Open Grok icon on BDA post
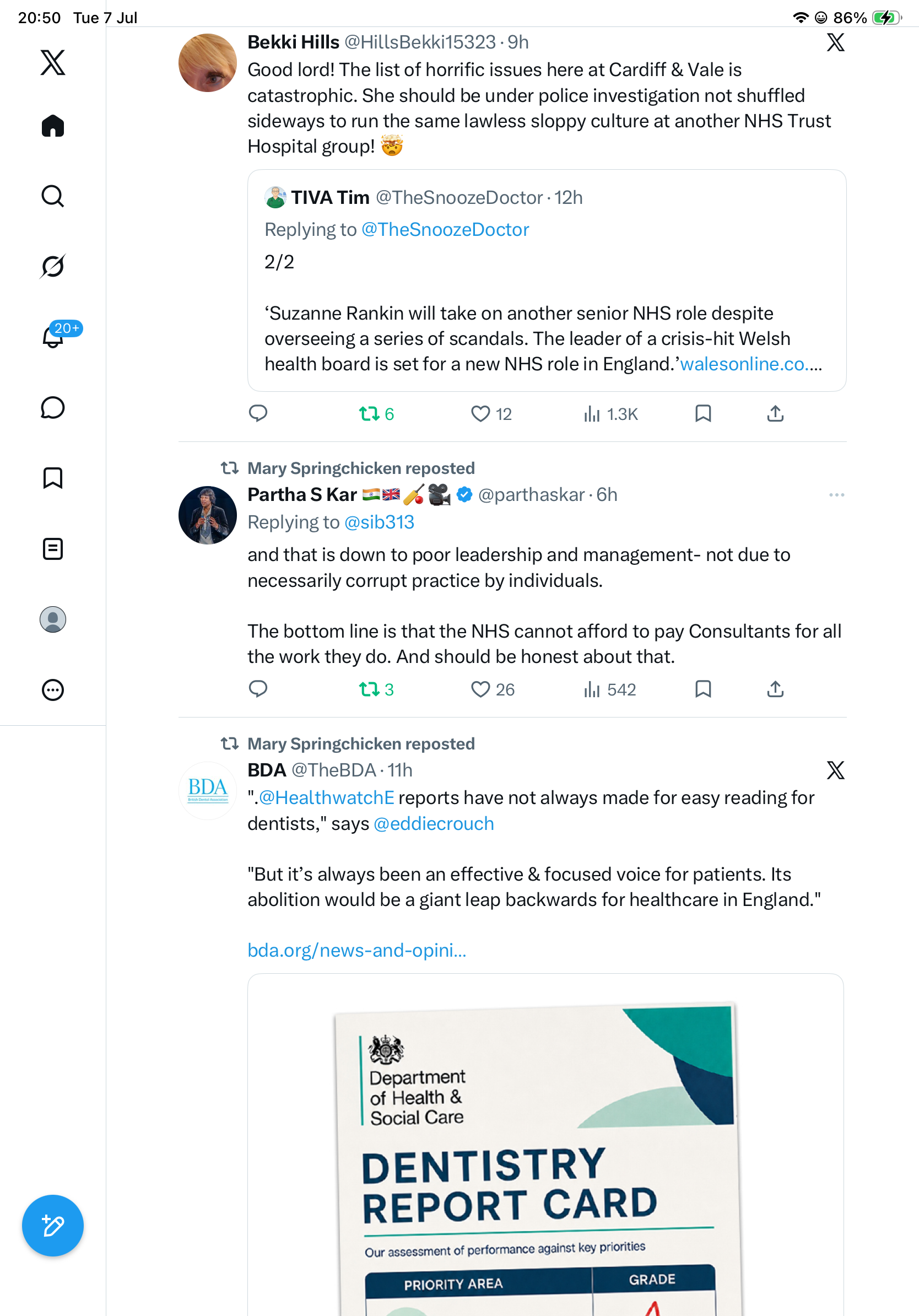Screen dimensions: 919x1316 835,770
